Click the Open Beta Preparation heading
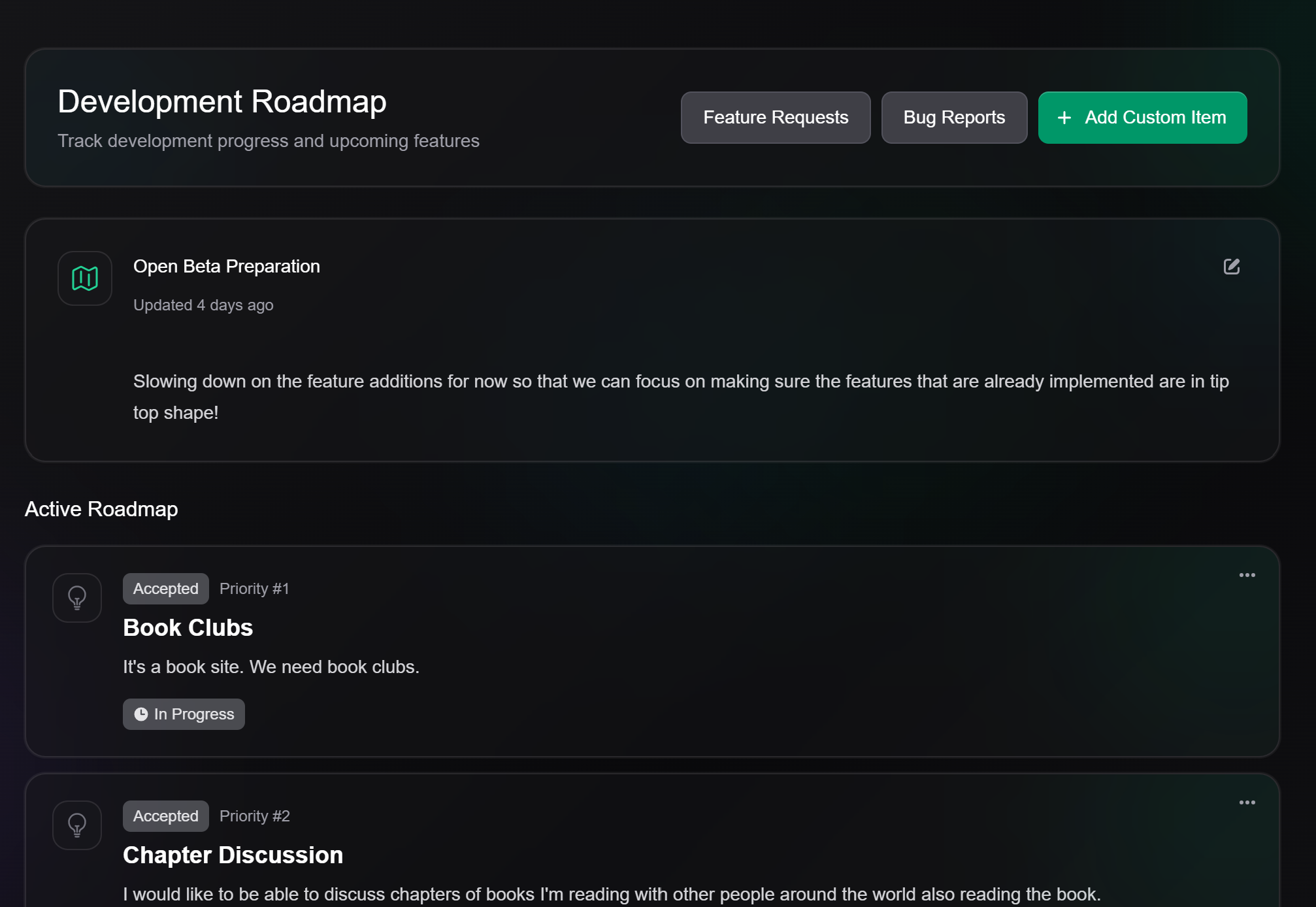Viewport: 1316px width, 907px height. click(226, 267)
